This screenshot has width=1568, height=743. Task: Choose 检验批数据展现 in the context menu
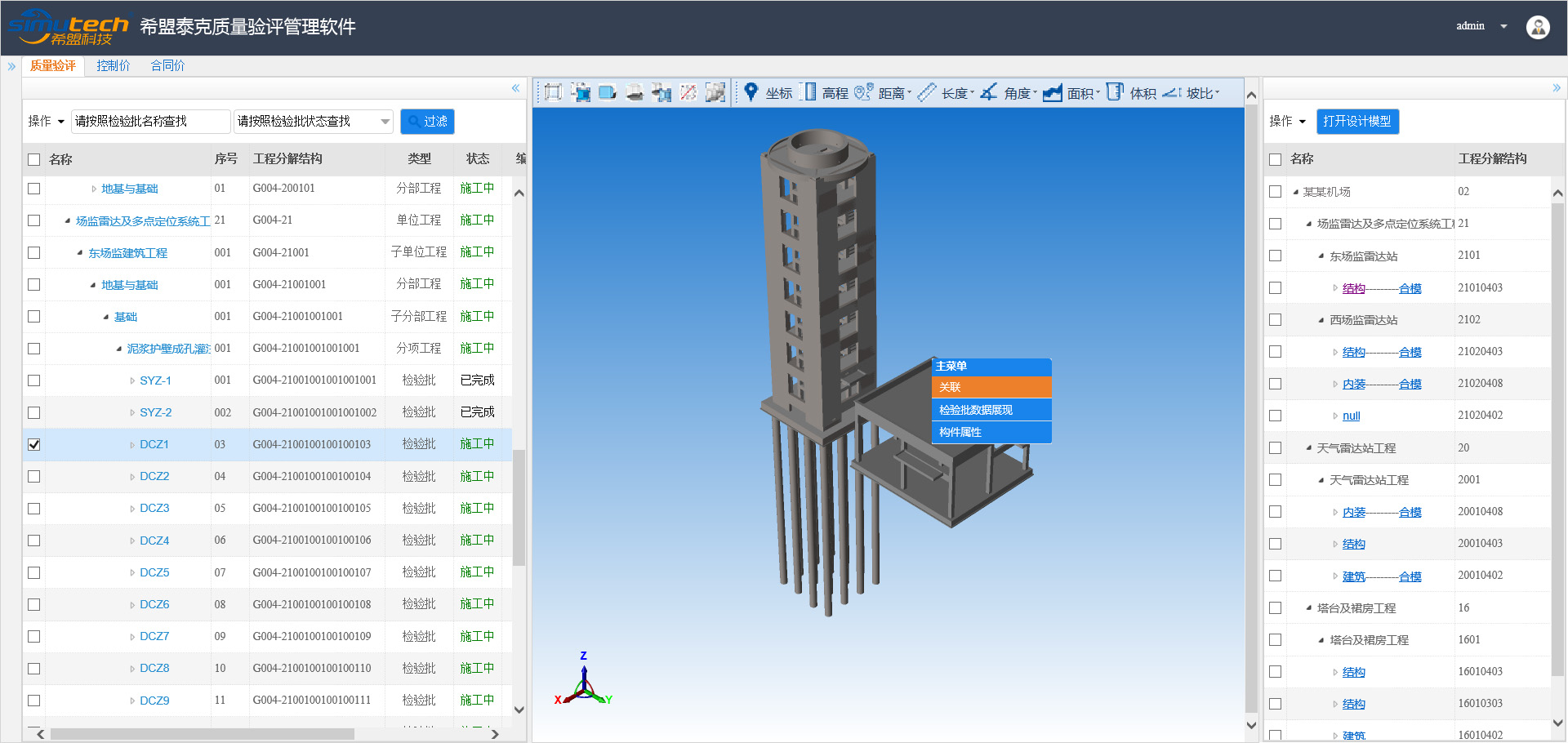(x=991, y=410)
